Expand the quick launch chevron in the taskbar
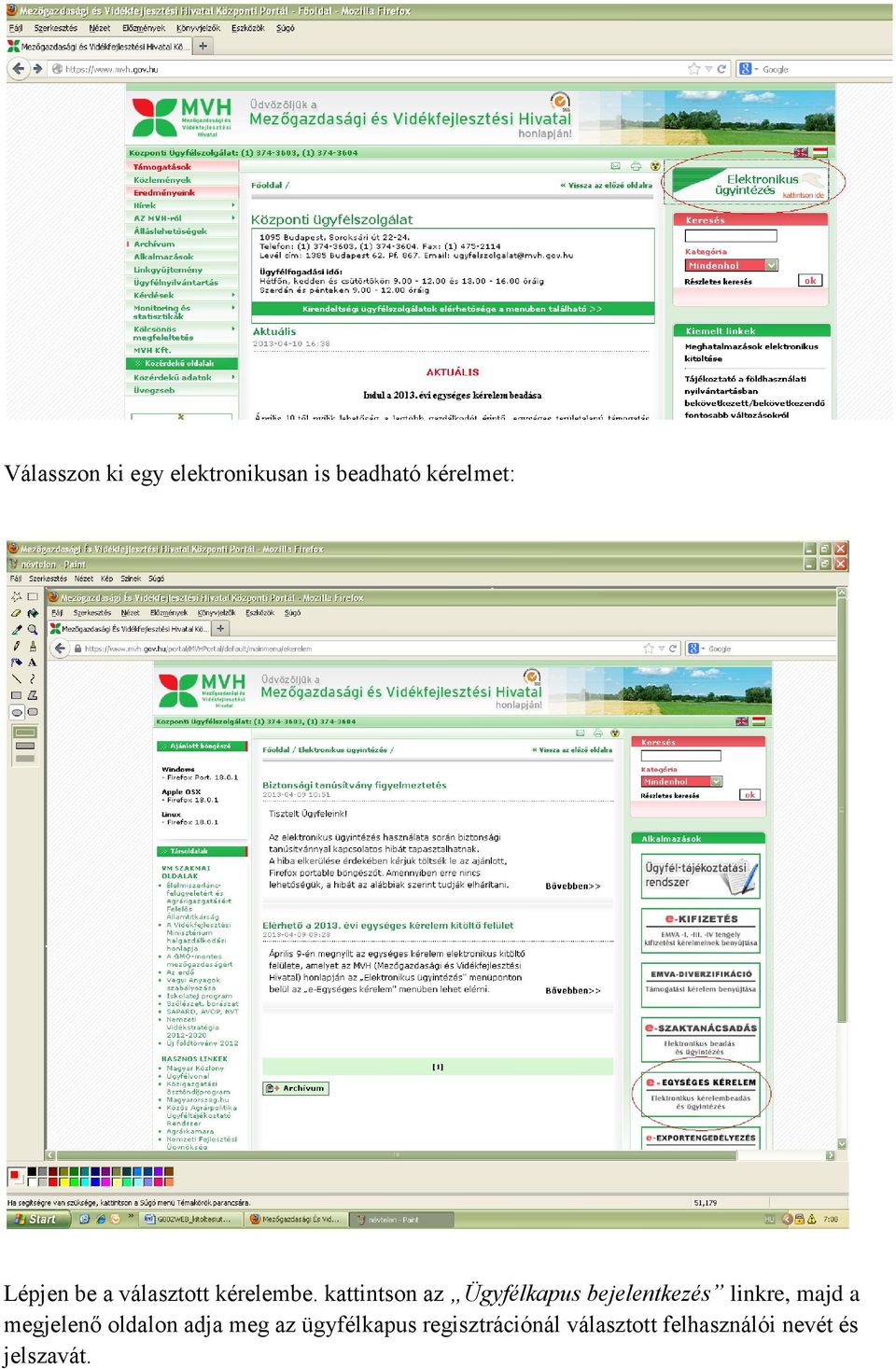 click(x=132, y=1218)
